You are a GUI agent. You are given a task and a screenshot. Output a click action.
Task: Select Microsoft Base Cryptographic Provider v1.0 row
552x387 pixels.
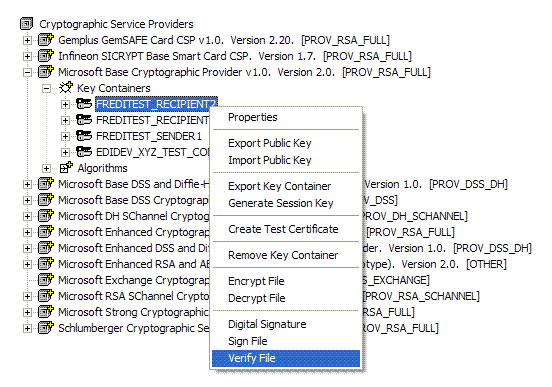click(244, 72)
